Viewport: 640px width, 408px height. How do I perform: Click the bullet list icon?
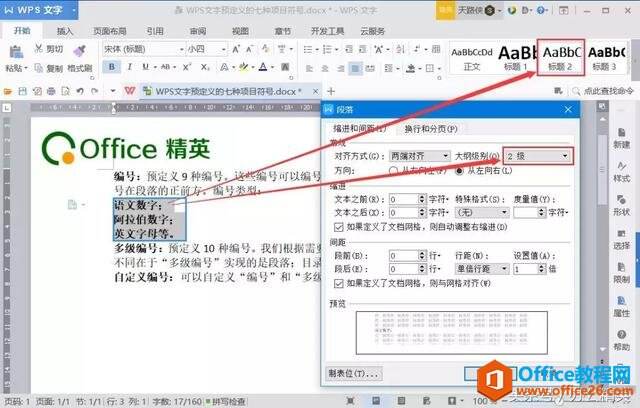click(307, 50)
